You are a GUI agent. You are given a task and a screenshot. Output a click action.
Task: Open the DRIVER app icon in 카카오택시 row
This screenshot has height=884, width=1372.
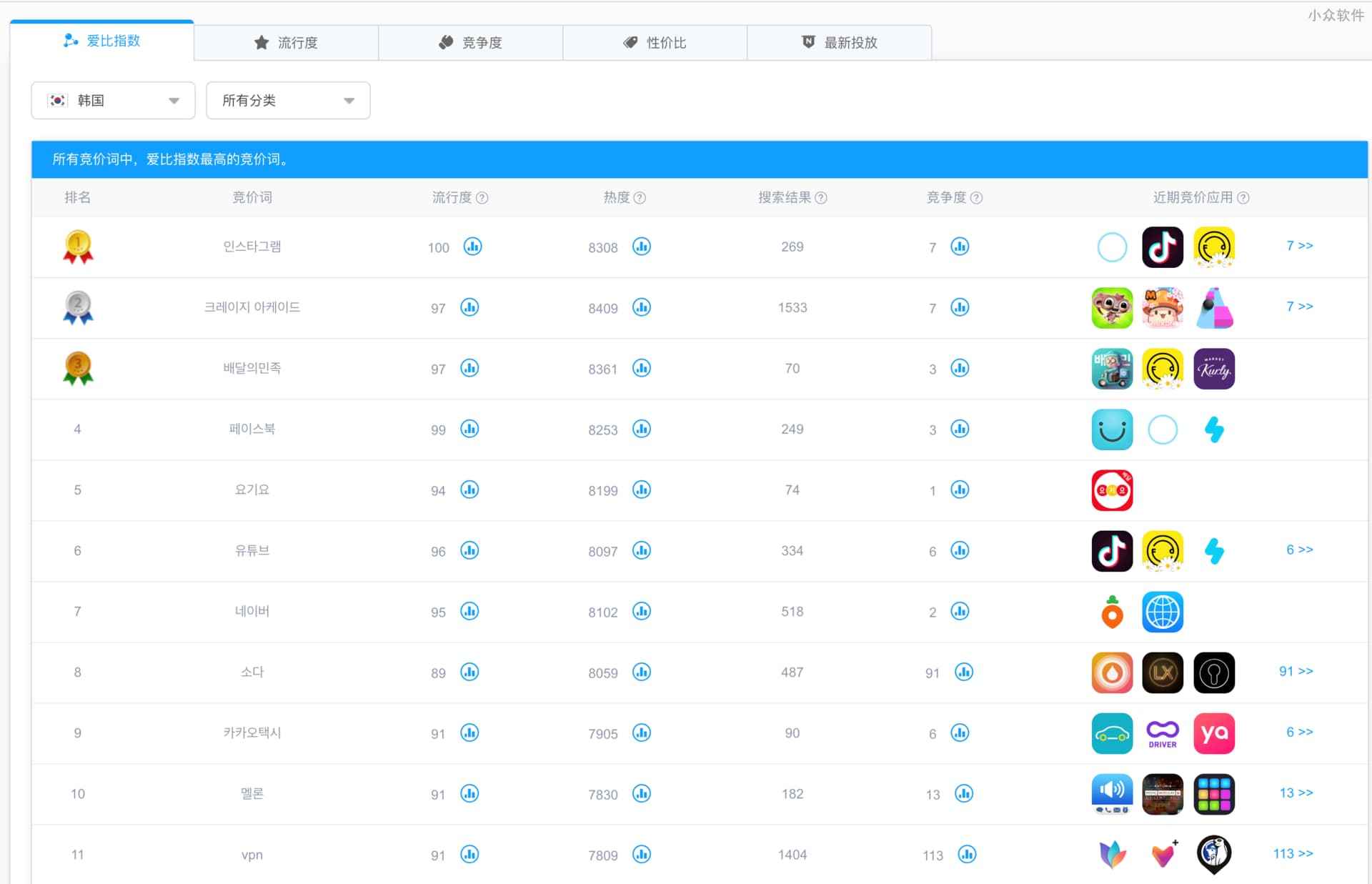pyautogui.click(x=1163, y=733)
